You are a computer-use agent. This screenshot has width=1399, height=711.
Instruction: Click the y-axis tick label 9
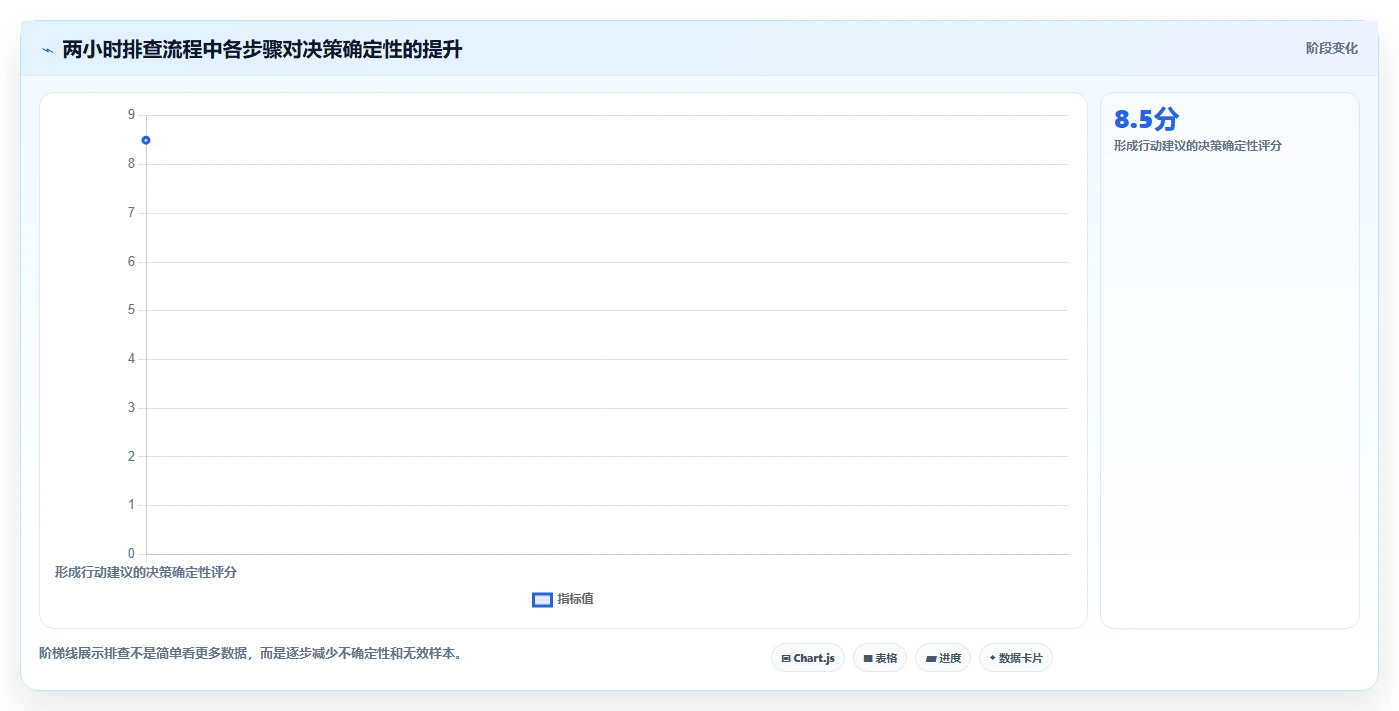[x=131, y=115]
